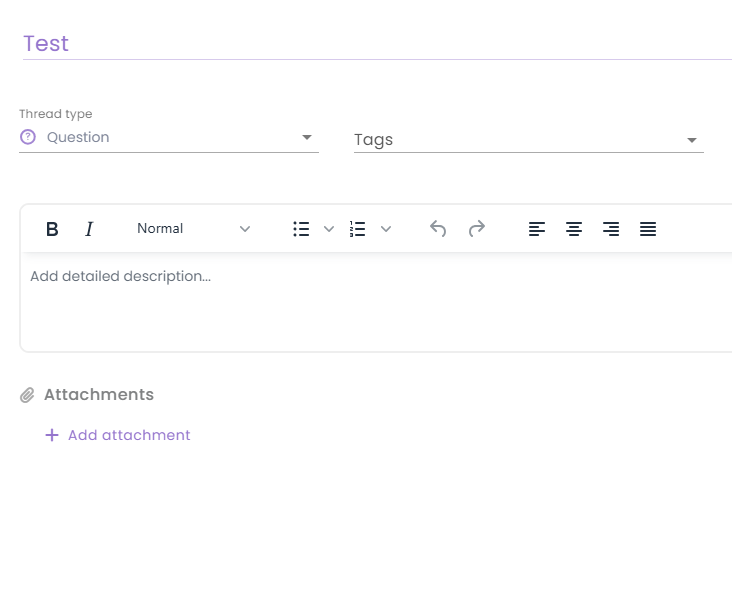
Task: Toggle bold text formatting
Action: [x=52, y=229]
